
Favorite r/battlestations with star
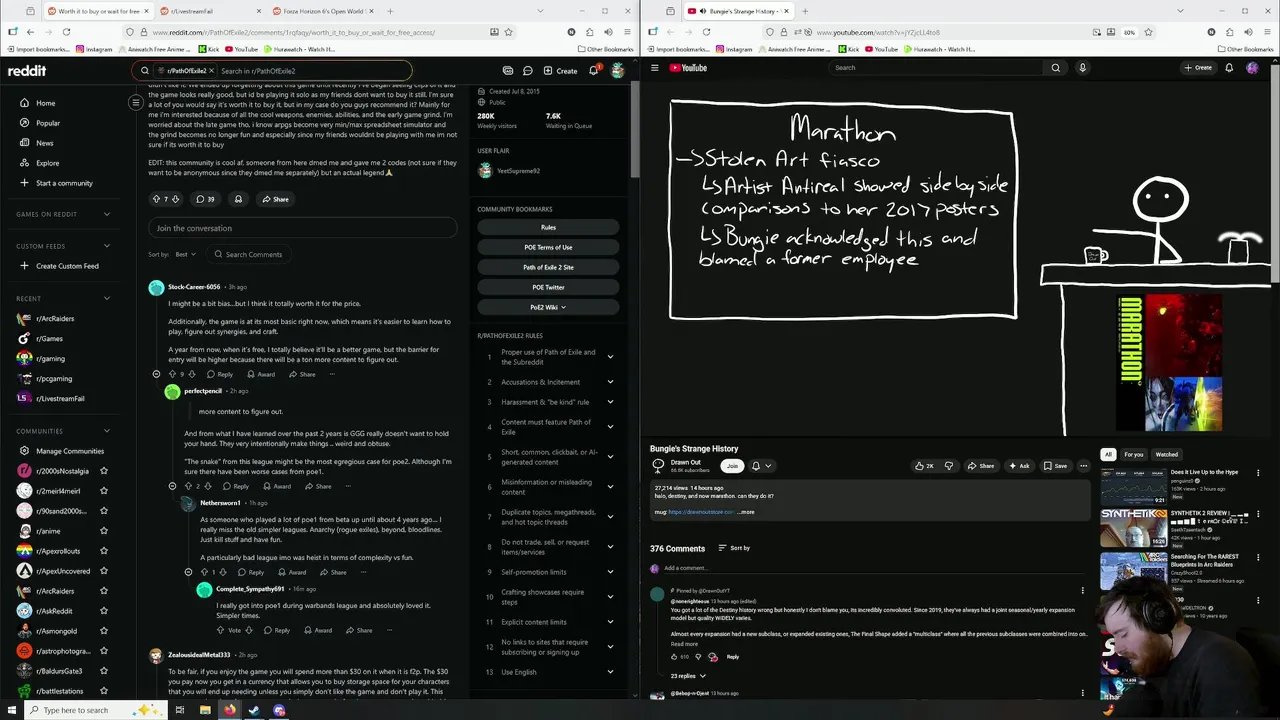point(104,691)
